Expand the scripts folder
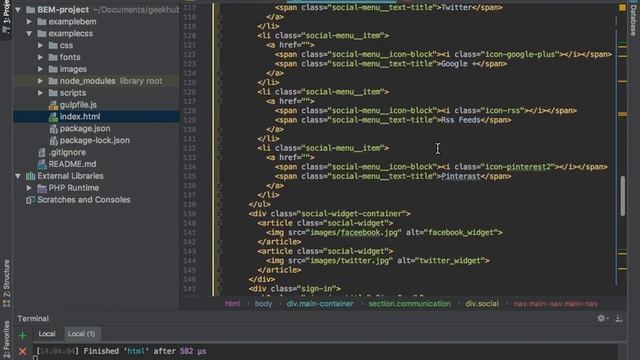640x360 pixels. (x=40, y=93)
